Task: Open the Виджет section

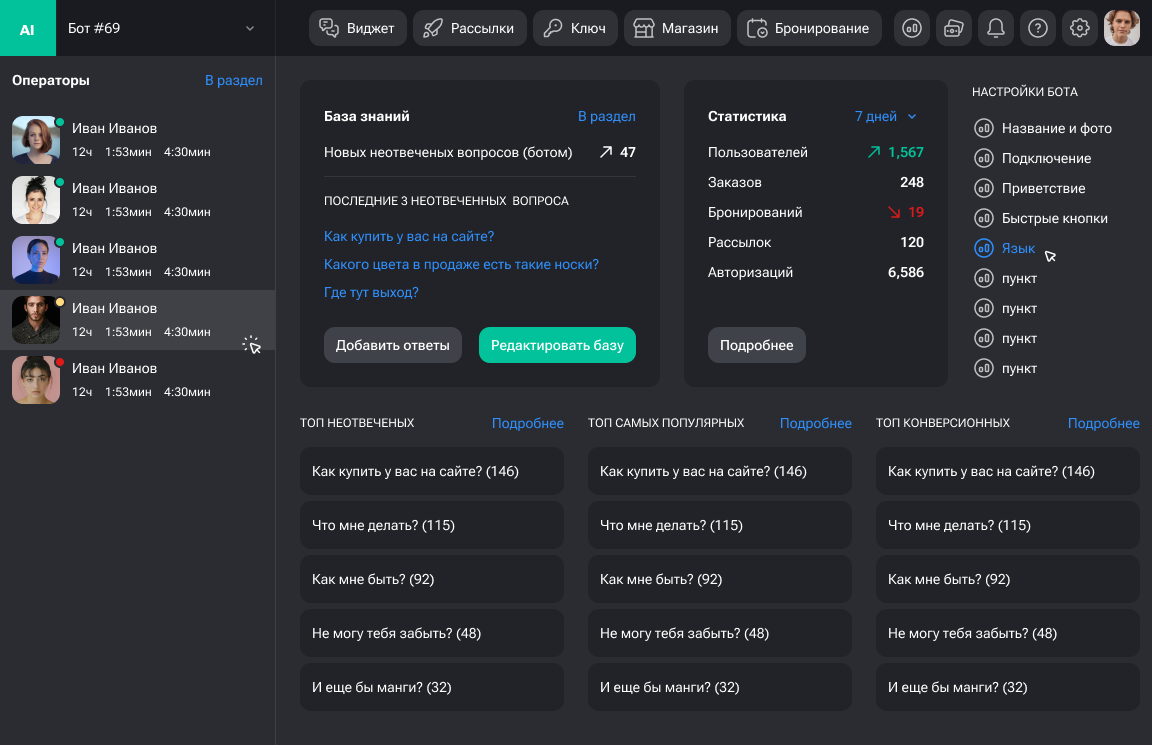Action: pyautogui.click(x=358, y=28)
